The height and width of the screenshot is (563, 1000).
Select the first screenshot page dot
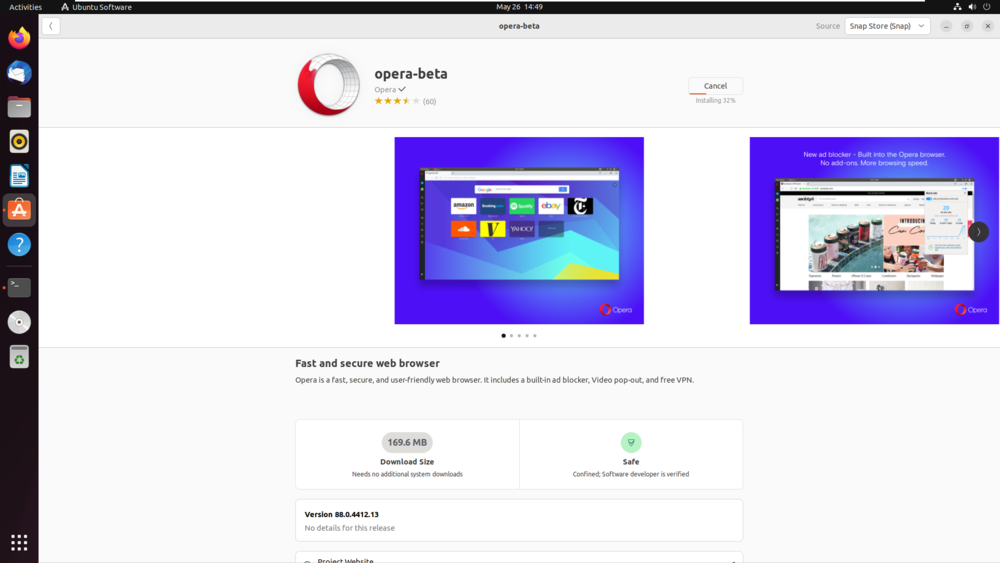tap(503, 335)
